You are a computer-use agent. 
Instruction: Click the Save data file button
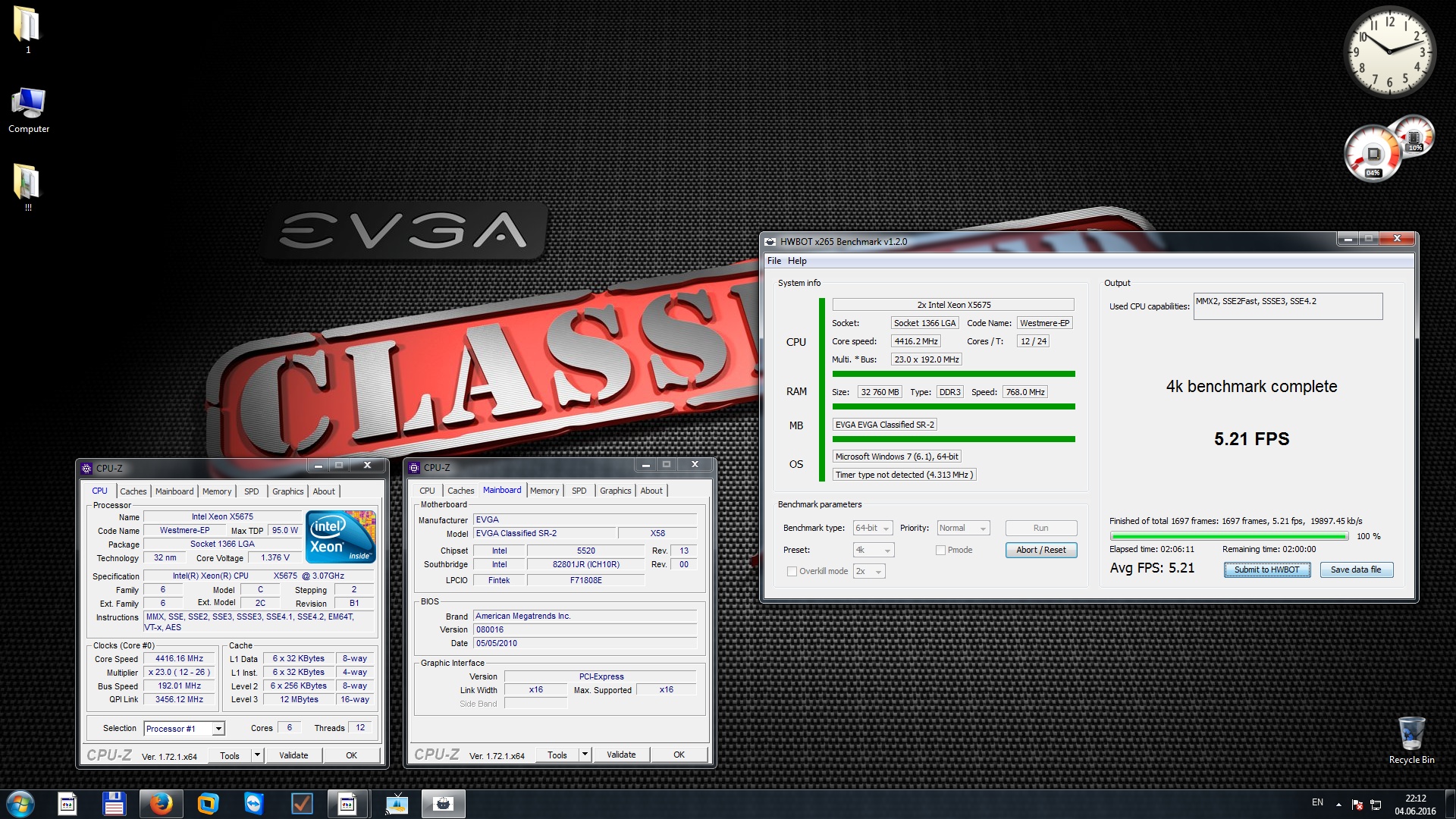[1356, 570]
